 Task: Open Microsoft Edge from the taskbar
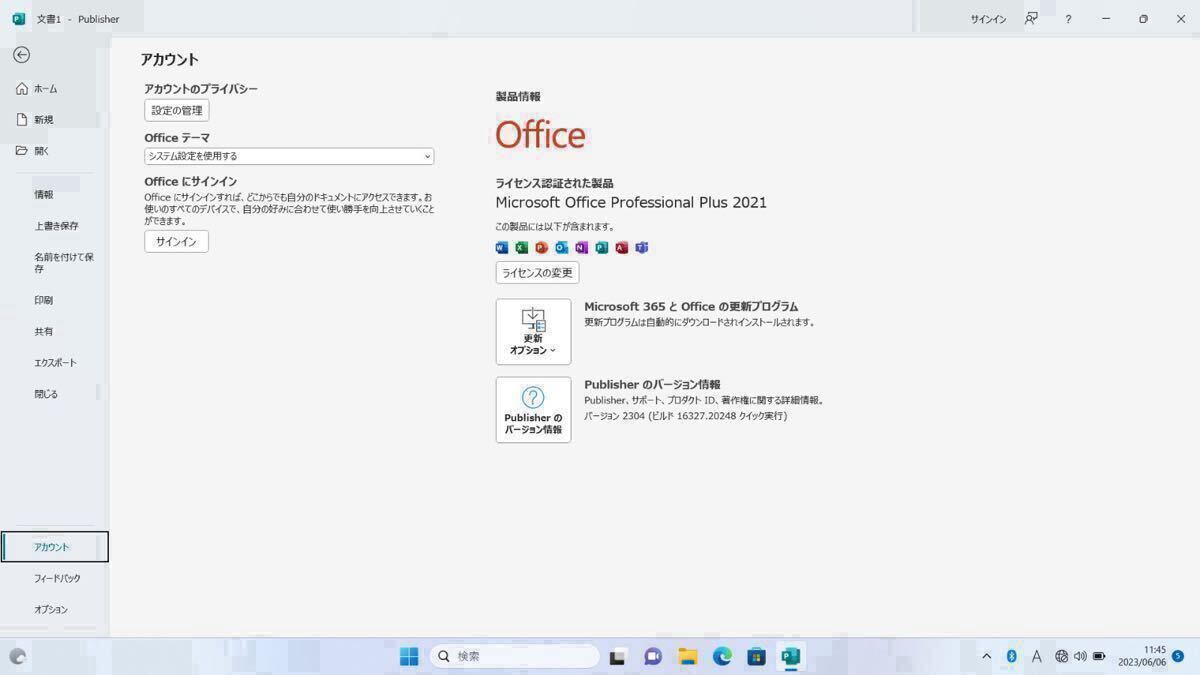tap(722, 656)
